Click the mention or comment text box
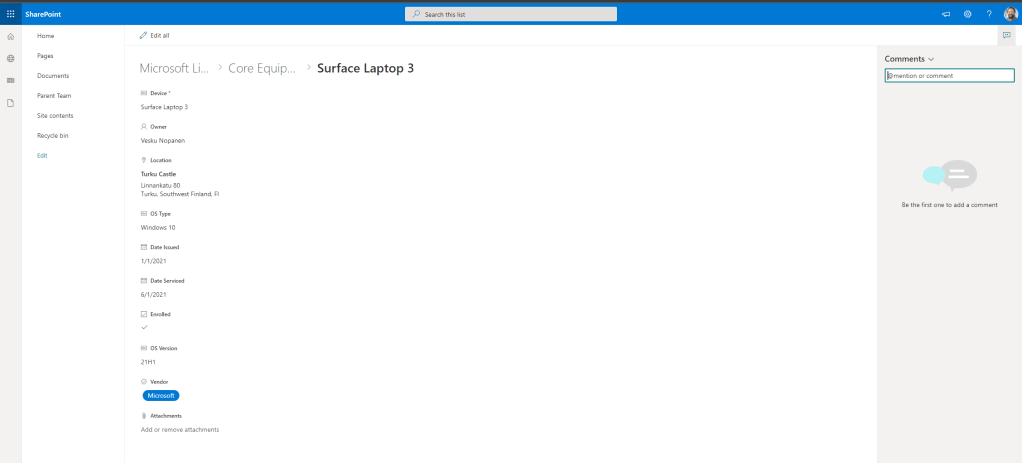This screenshot has height=463, width=1022. click(x=950, y=75)
